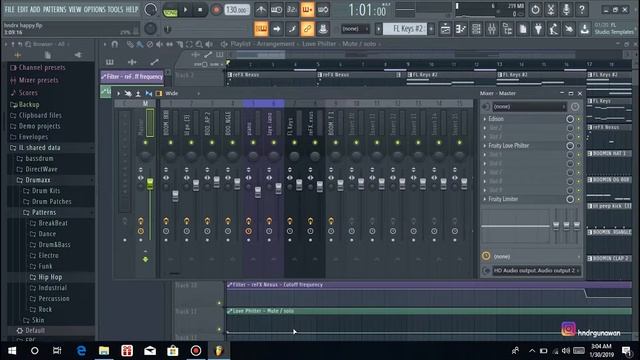This screenshot has width=640, height=360.
Task: Open the Fruity Limiter slot arrow
Action: click(x=485, y=199)
